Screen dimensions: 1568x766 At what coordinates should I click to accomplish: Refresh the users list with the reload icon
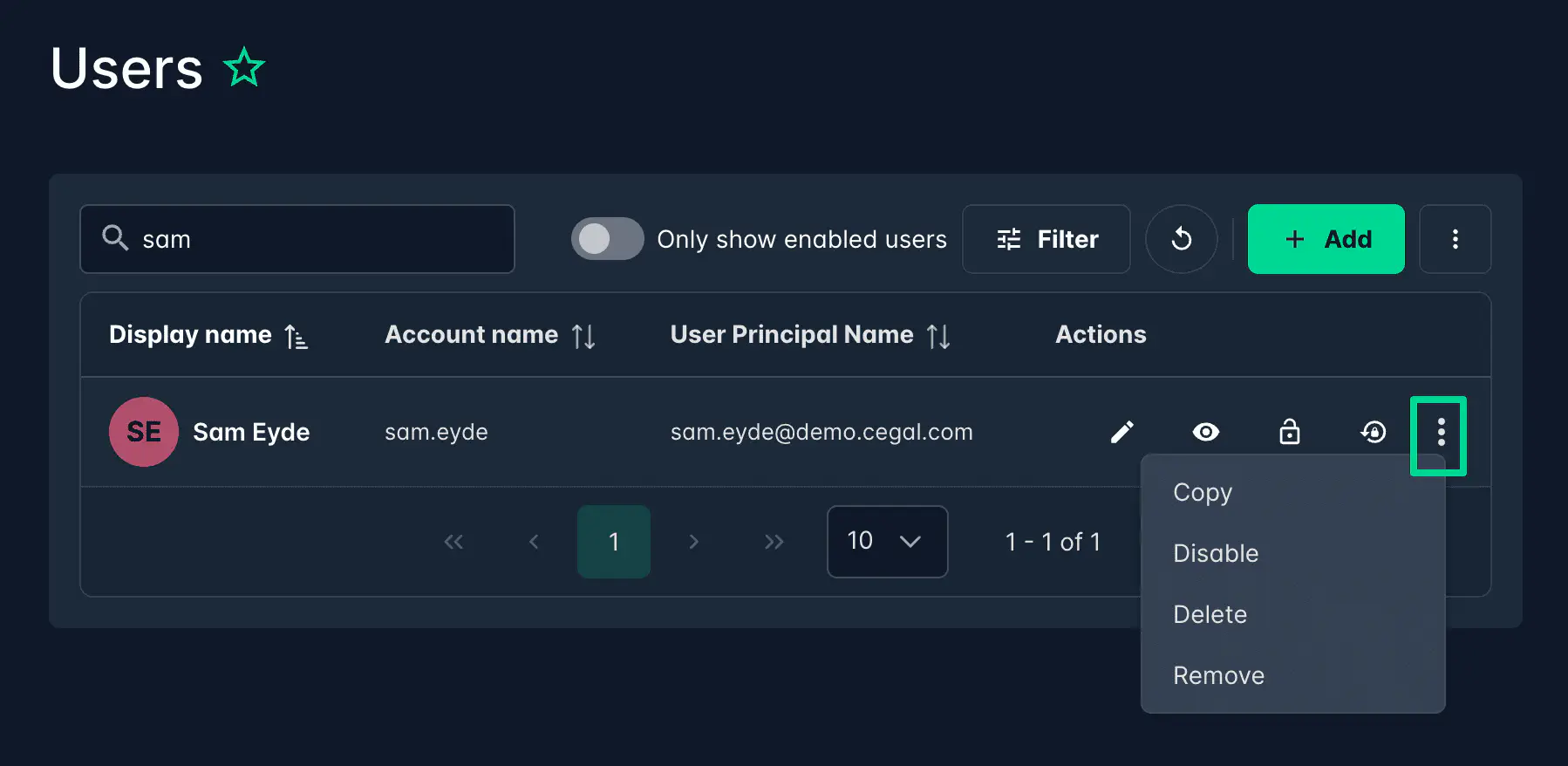coord(1182,239)
